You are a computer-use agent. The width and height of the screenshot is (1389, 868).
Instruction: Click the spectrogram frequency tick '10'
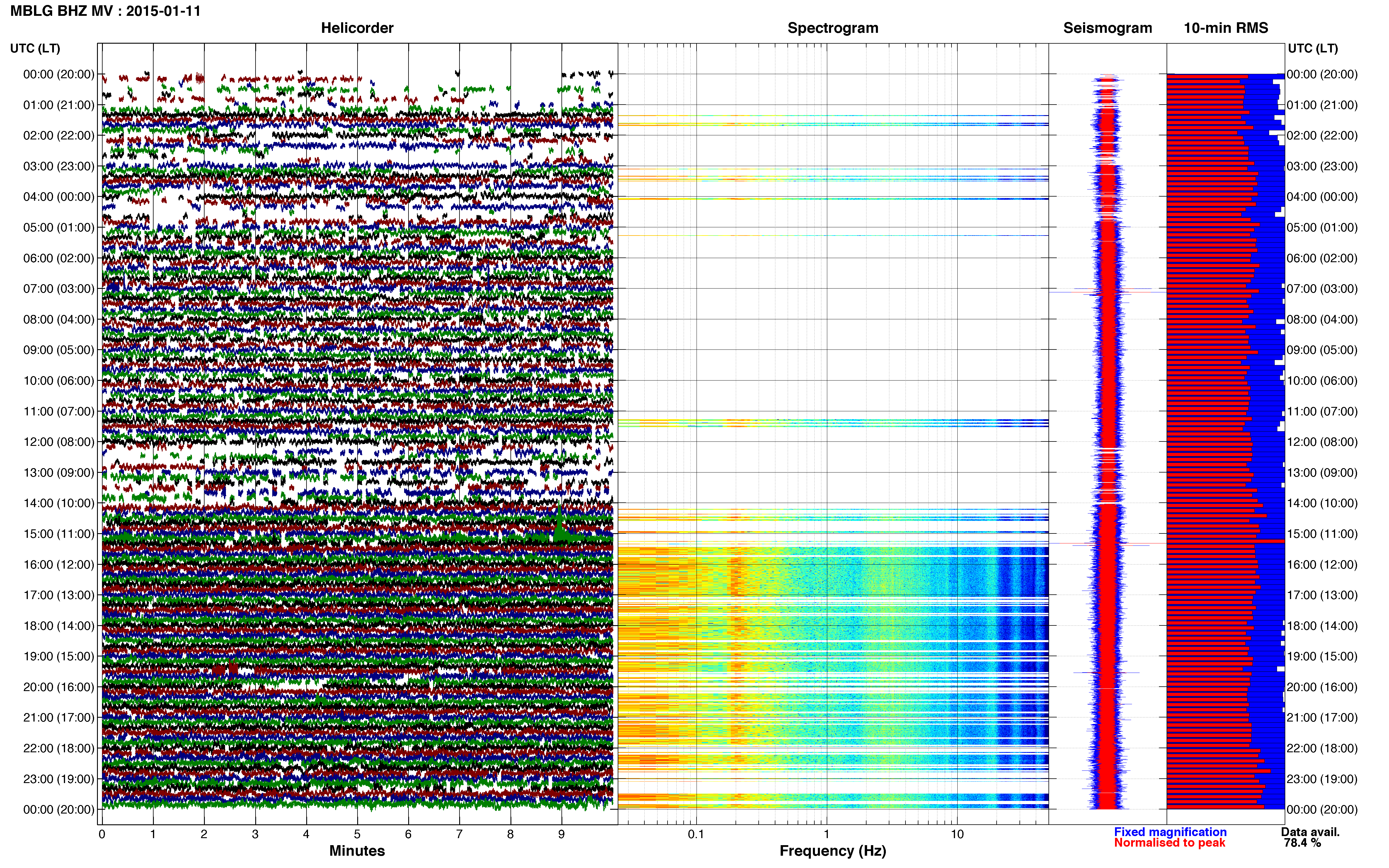957,834
